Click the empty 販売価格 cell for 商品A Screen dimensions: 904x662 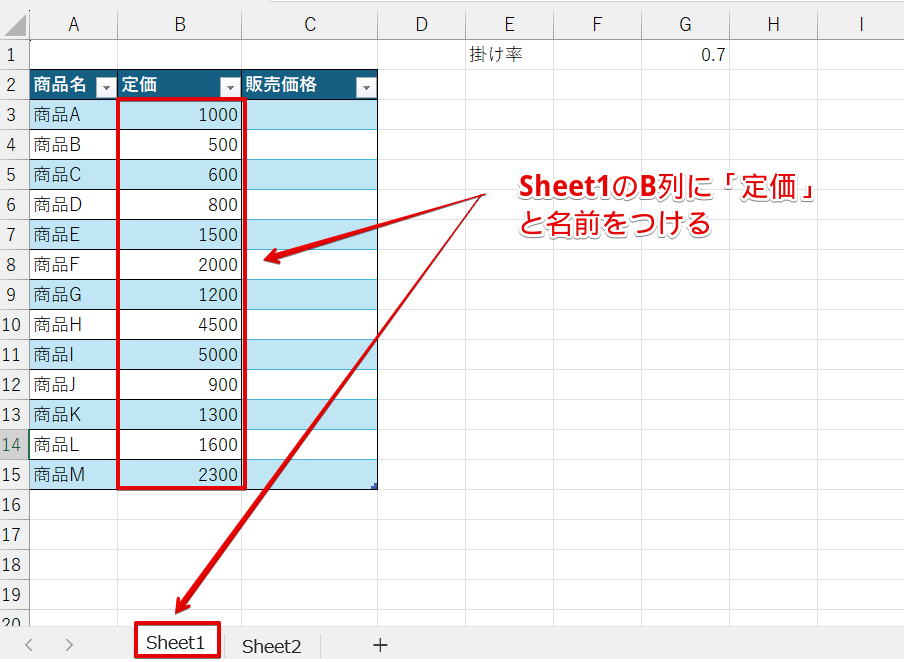(310, 115)
